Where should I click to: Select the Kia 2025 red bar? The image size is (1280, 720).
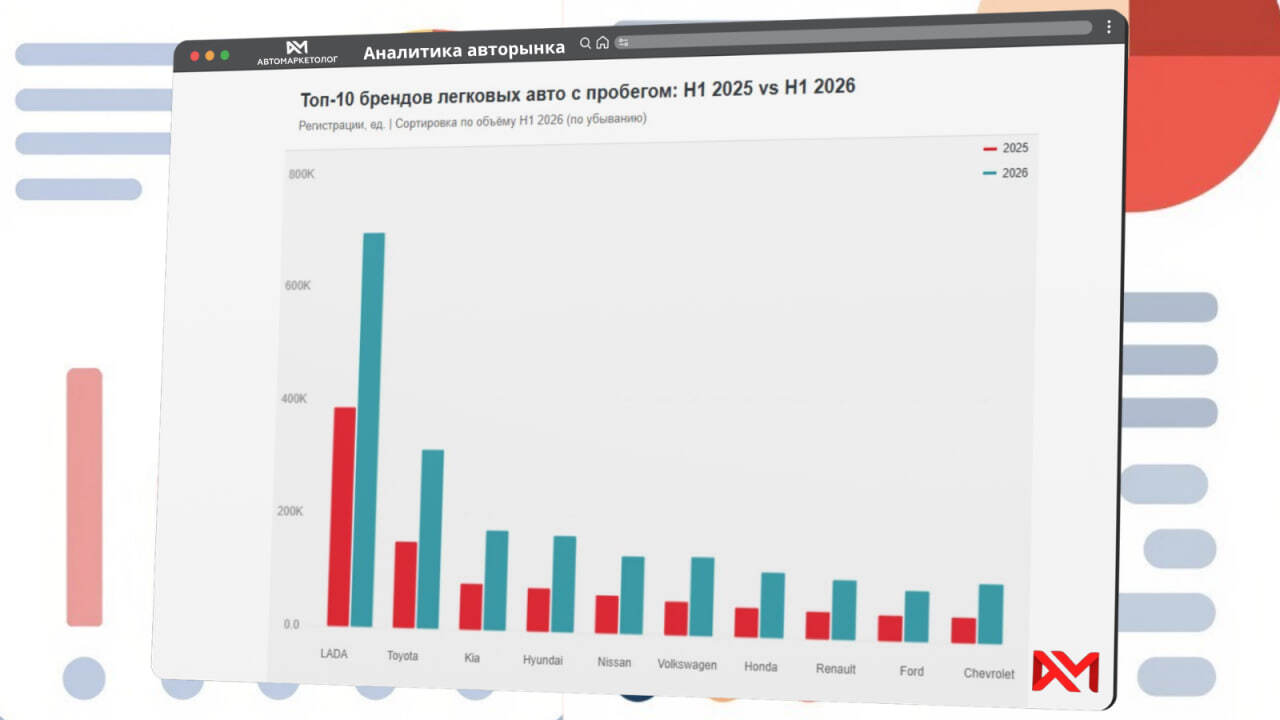click(x=470, y=607)
